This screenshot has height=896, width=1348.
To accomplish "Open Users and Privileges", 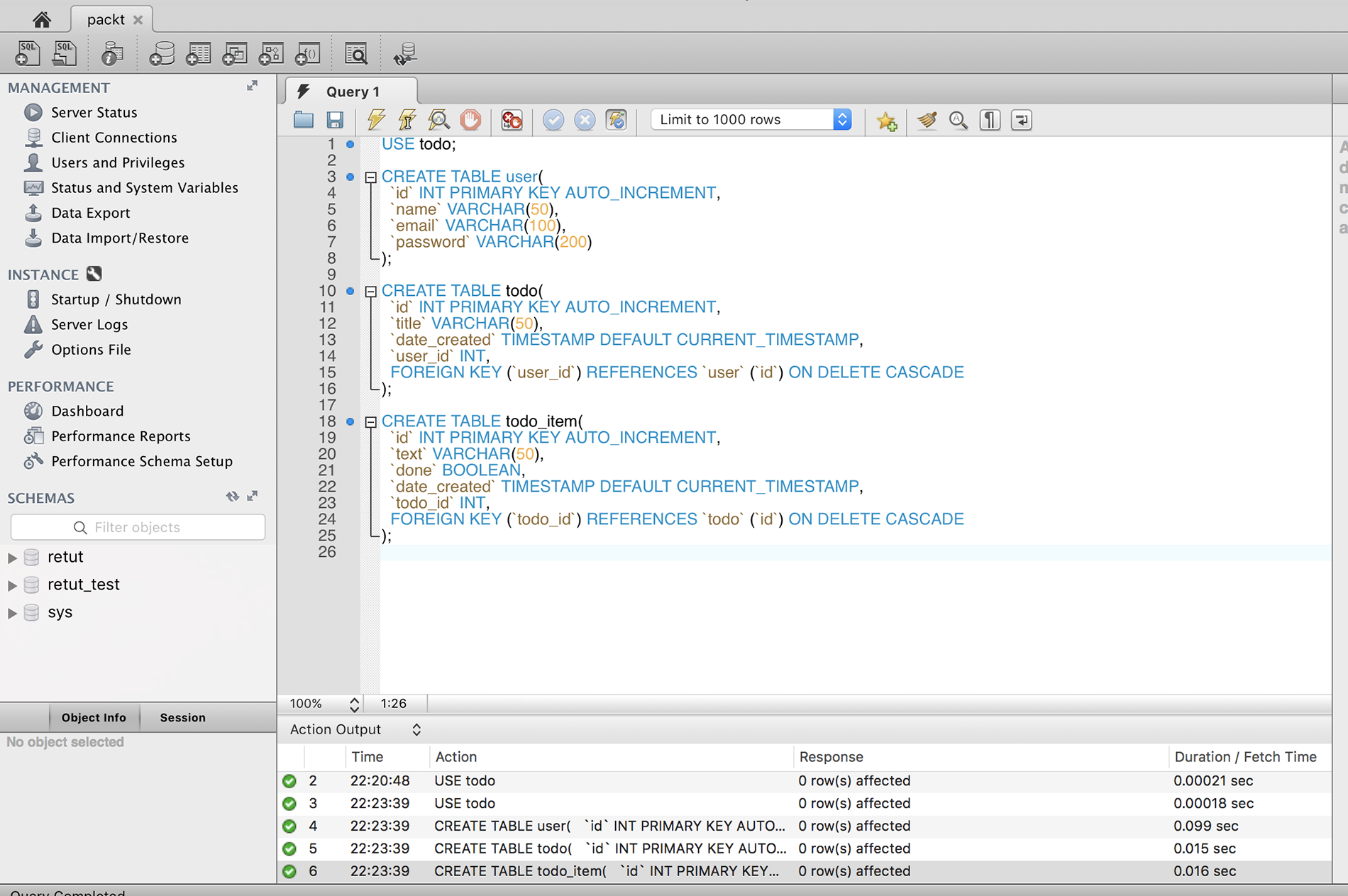I will point(117,162).
